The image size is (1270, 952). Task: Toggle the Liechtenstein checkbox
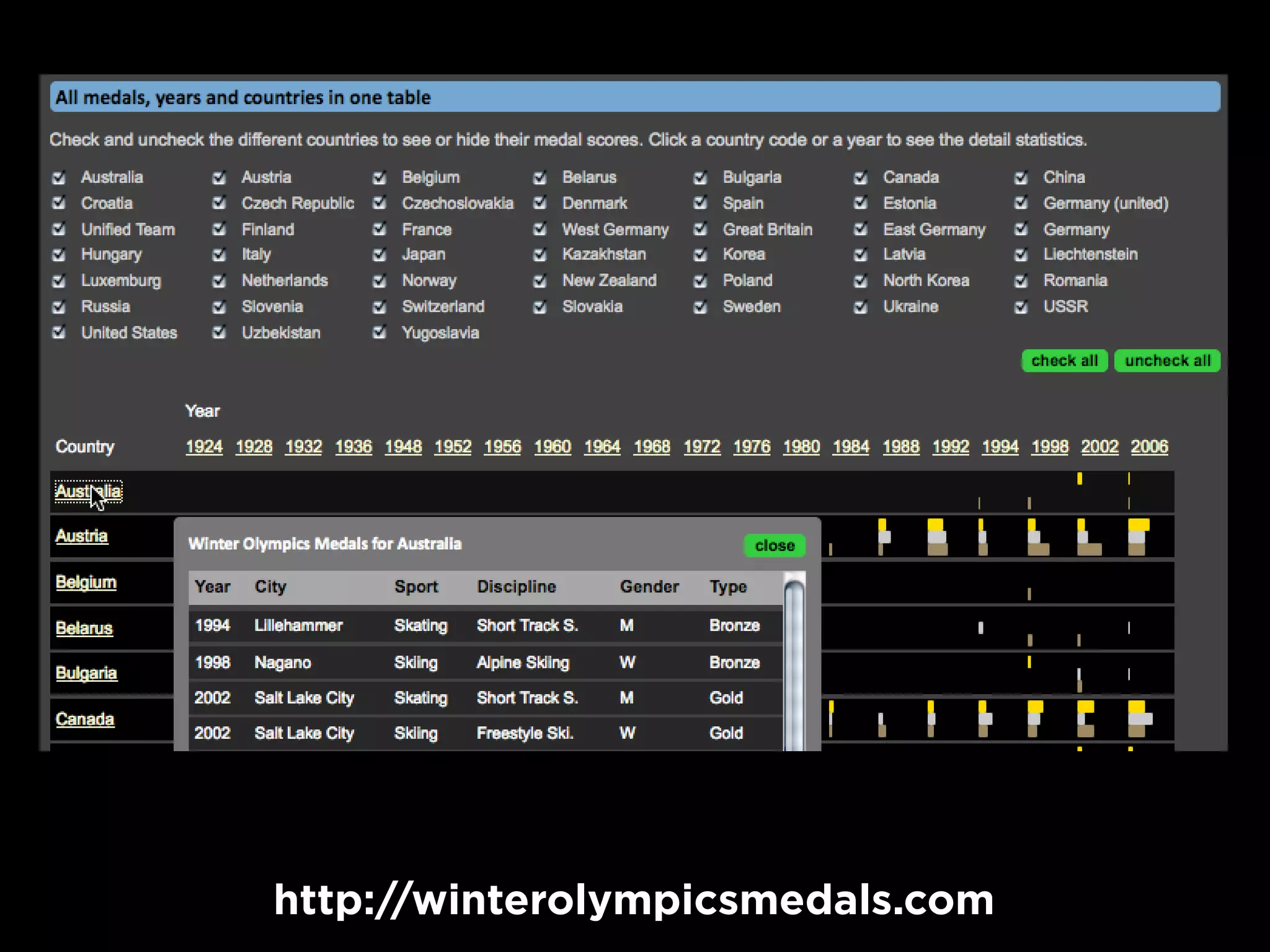(1021, 255)
